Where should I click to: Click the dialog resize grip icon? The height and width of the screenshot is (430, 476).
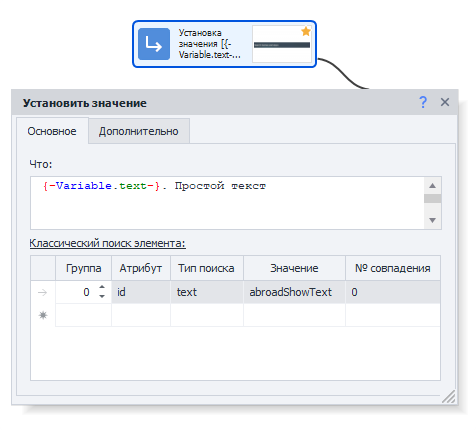tap(449, 397)
